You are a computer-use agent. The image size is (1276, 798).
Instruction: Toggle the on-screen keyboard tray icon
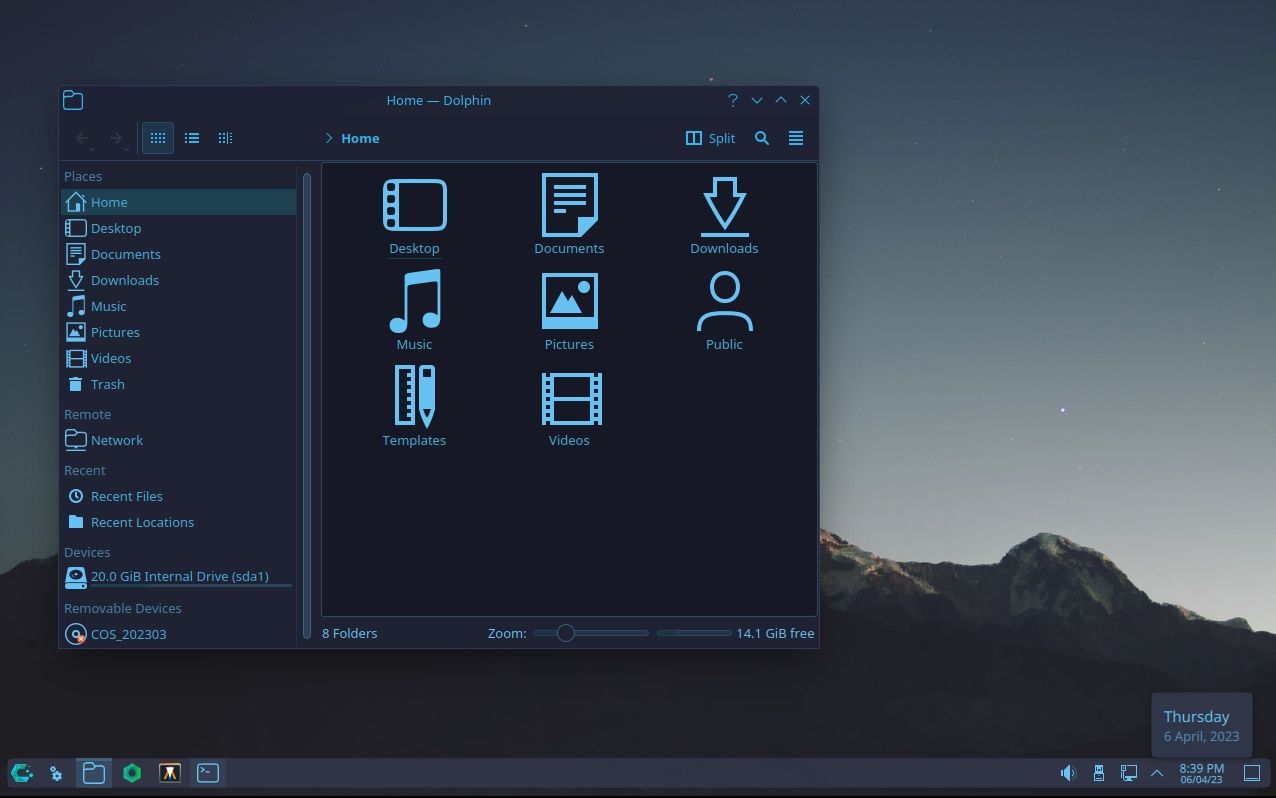[x=1098, y=772]
